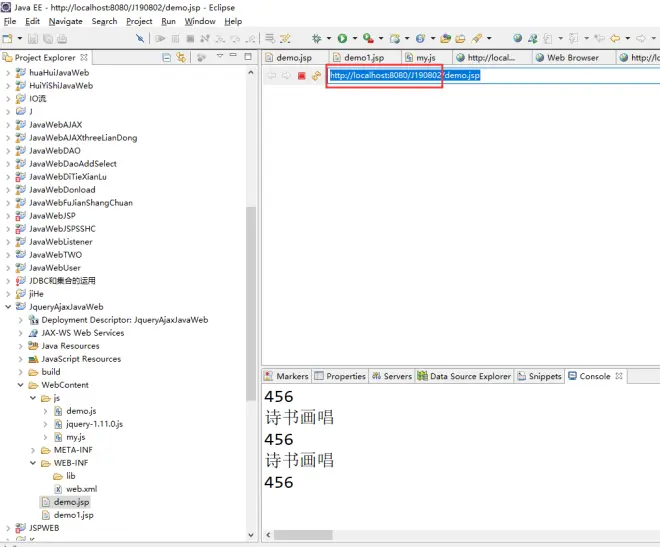Toggle Link with Editor in Project Explorer
Viewport: 660px width, 547px height.
click(x=181, y=57)
